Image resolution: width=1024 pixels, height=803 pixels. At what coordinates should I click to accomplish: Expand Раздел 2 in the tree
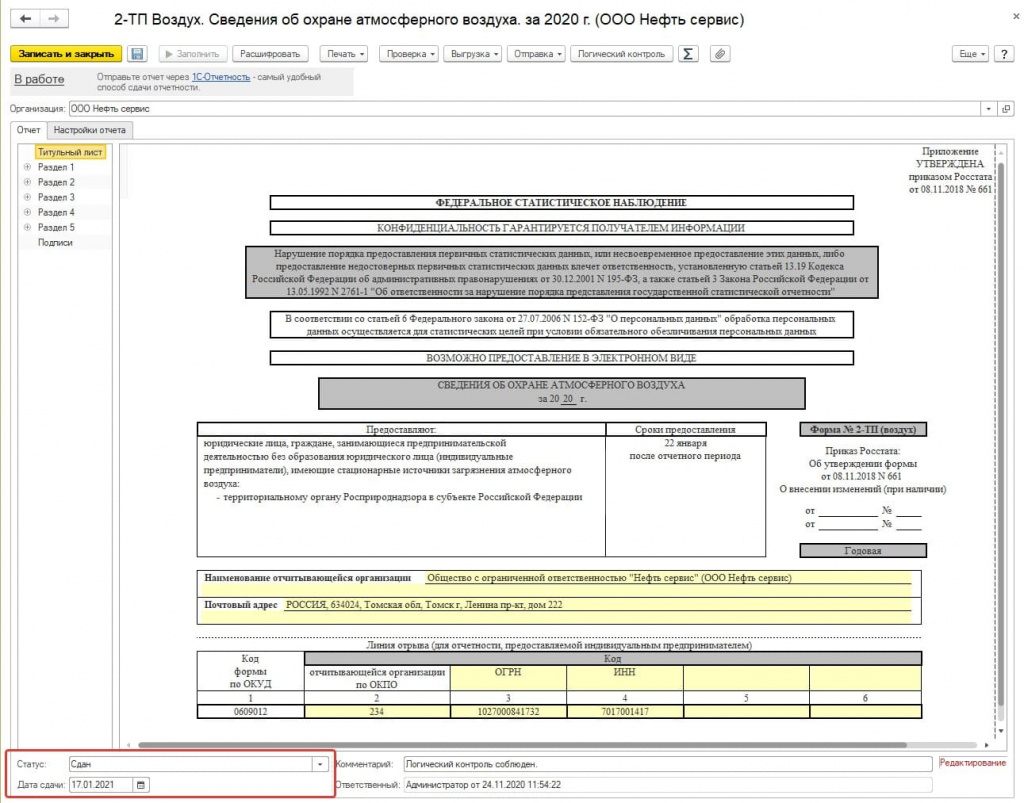(x=27, y=182)
